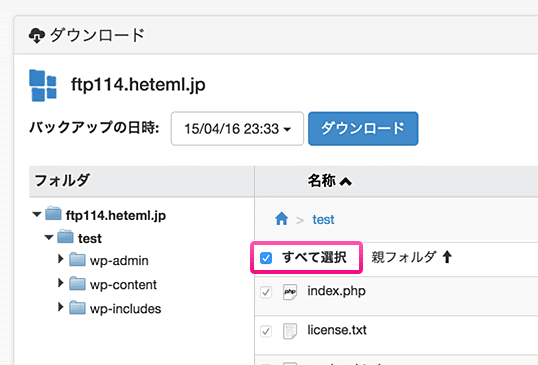Toggle the すべて選択 checkbox
The image size is (538, 365).
coord(266,258)
